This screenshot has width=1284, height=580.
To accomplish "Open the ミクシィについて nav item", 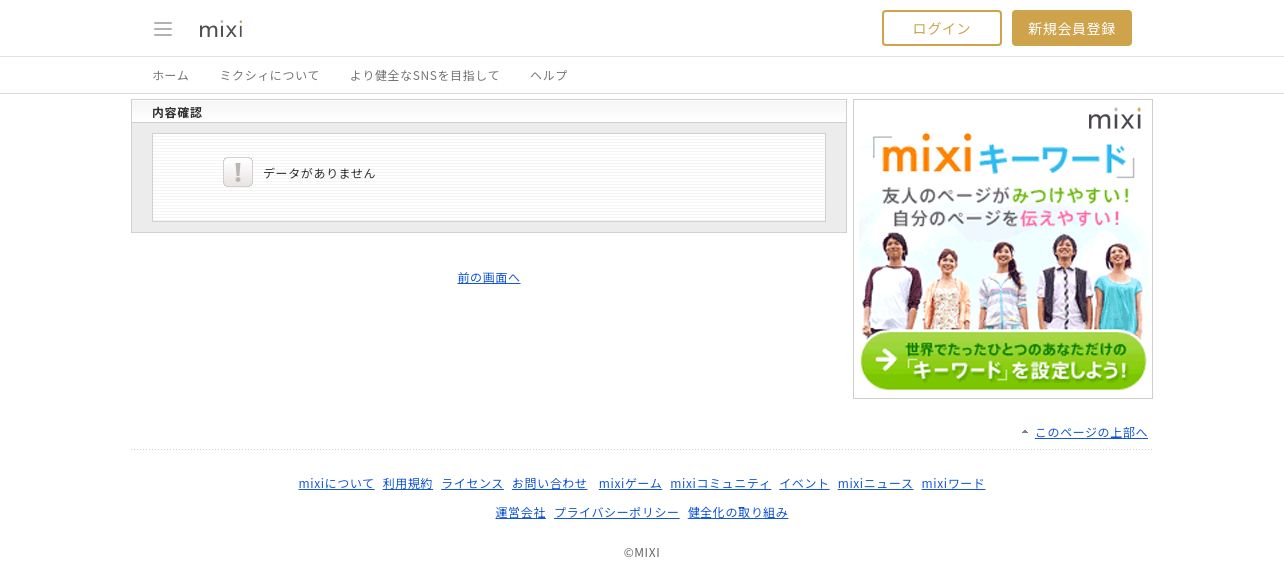I will coord(269,75).
